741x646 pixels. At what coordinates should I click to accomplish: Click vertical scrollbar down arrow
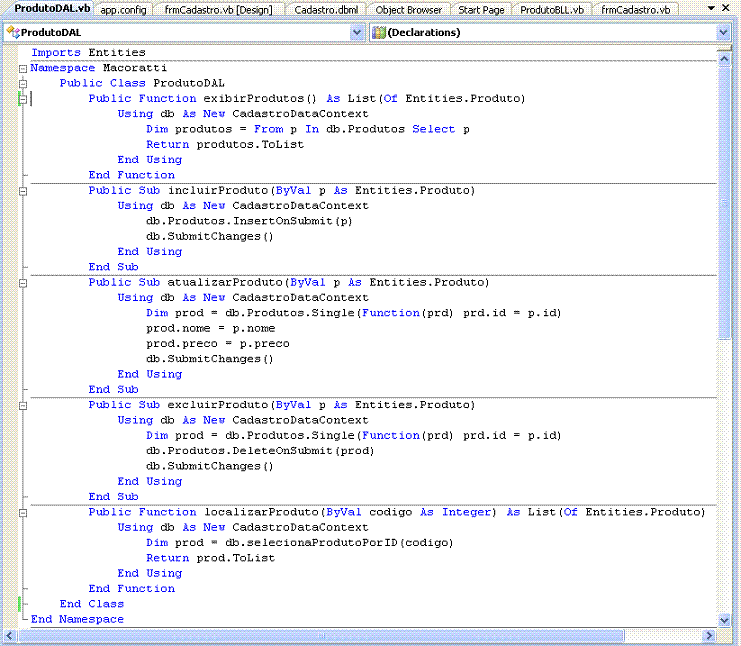[x=724, y=620]
